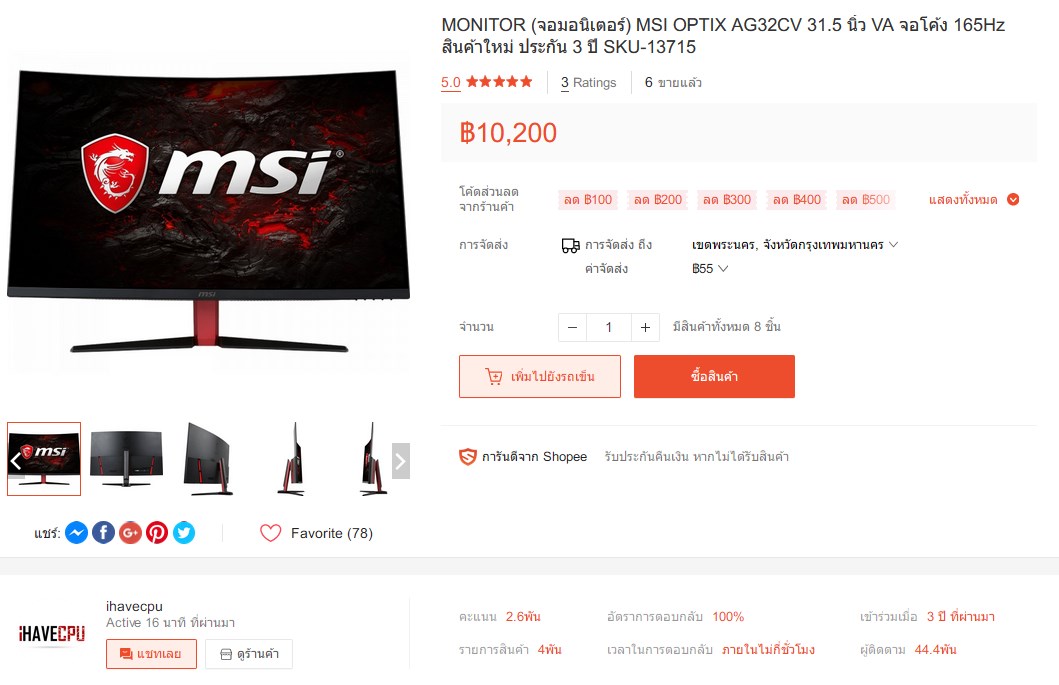View the shop page (ดูร้านค้า)
The height and width of the screenshot is (685, 1059).
pyautogui.click(x=250, y=654)
